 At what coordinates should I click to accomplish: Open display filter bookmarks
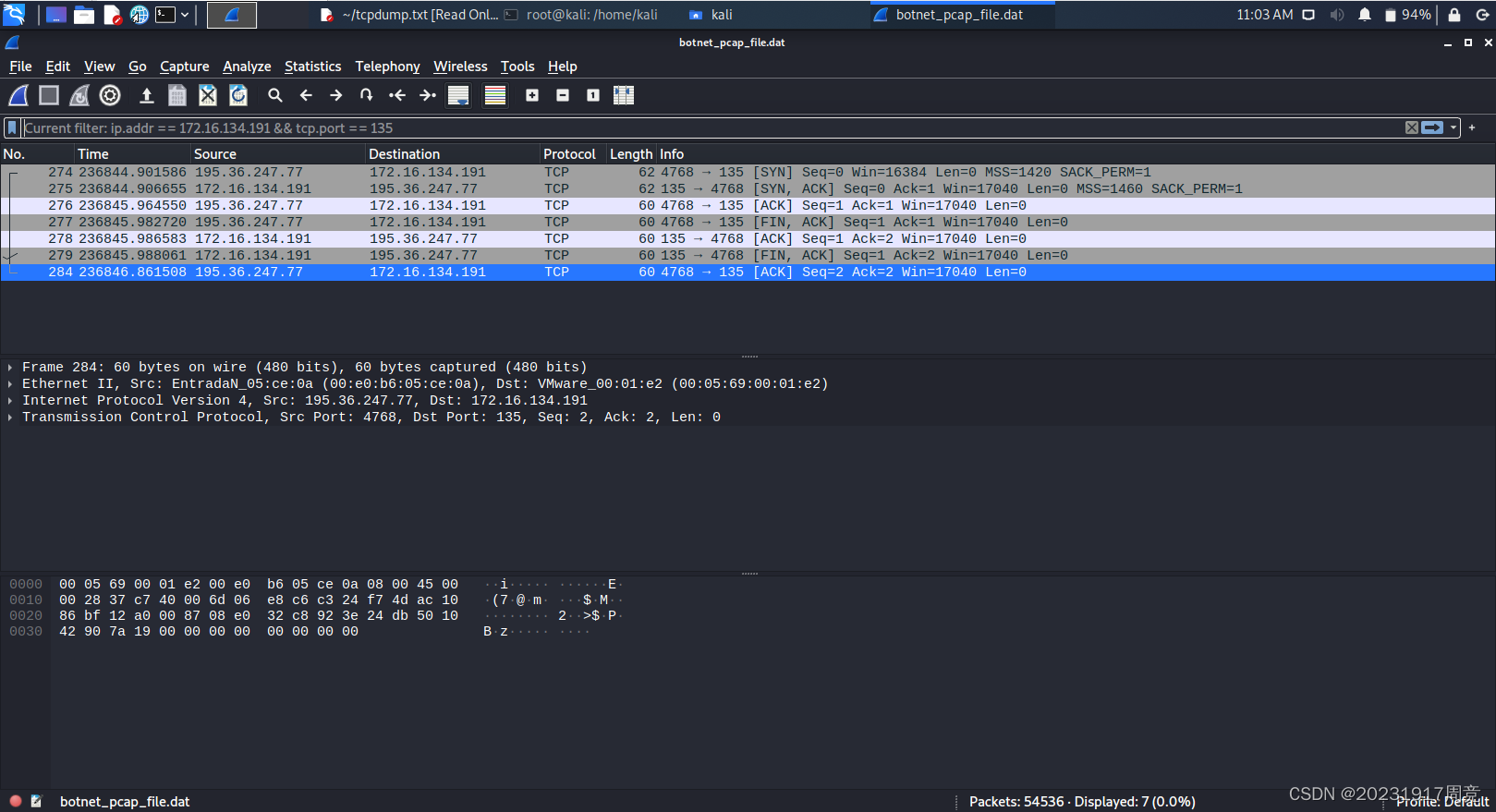[x=13, y=127]
